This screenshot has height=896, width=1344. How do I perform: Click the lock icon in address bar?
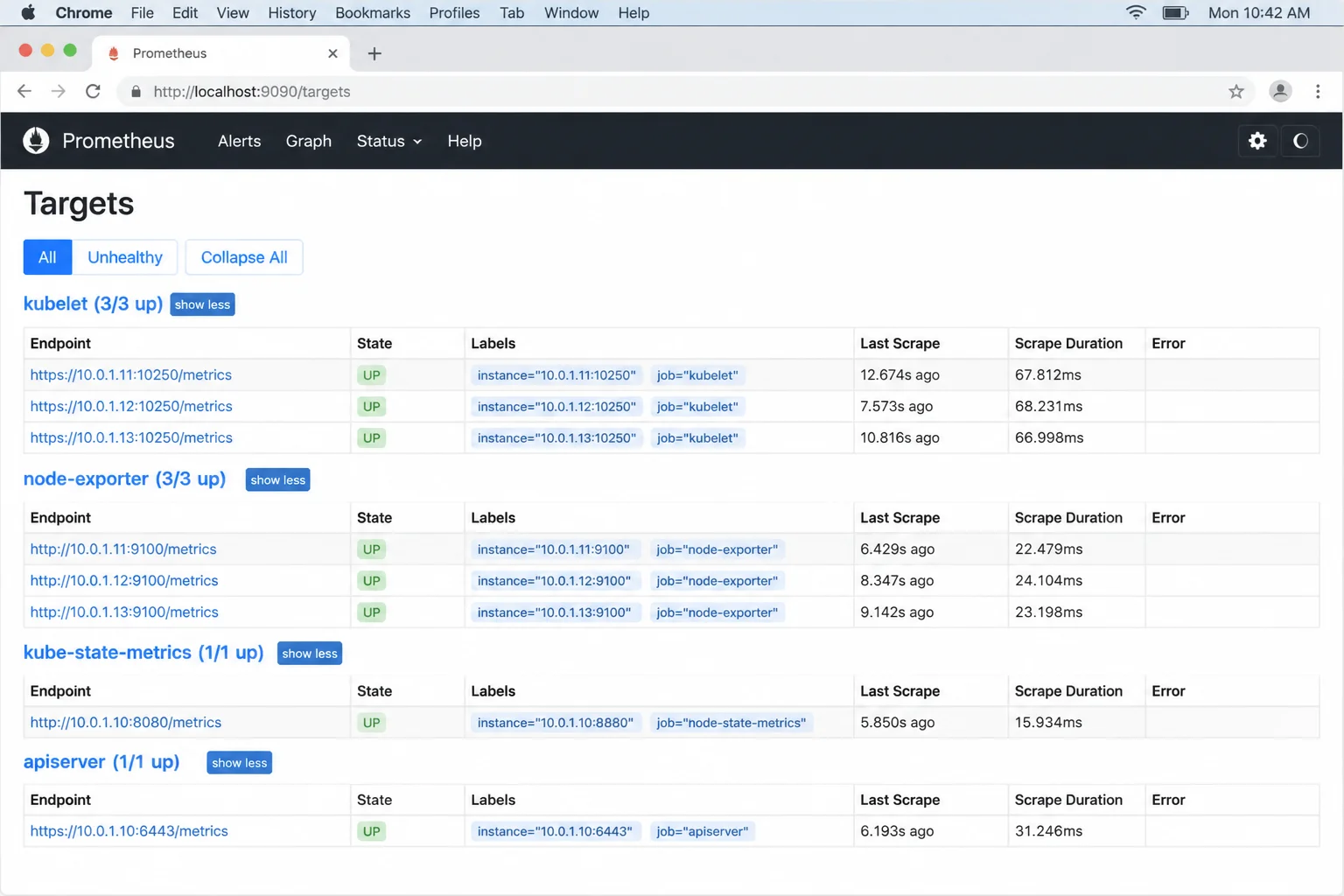tap(136, 91)
